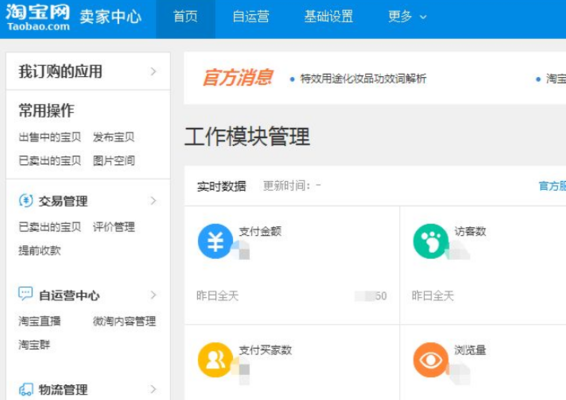Open the 自运营中心 heading

(69, 296)
